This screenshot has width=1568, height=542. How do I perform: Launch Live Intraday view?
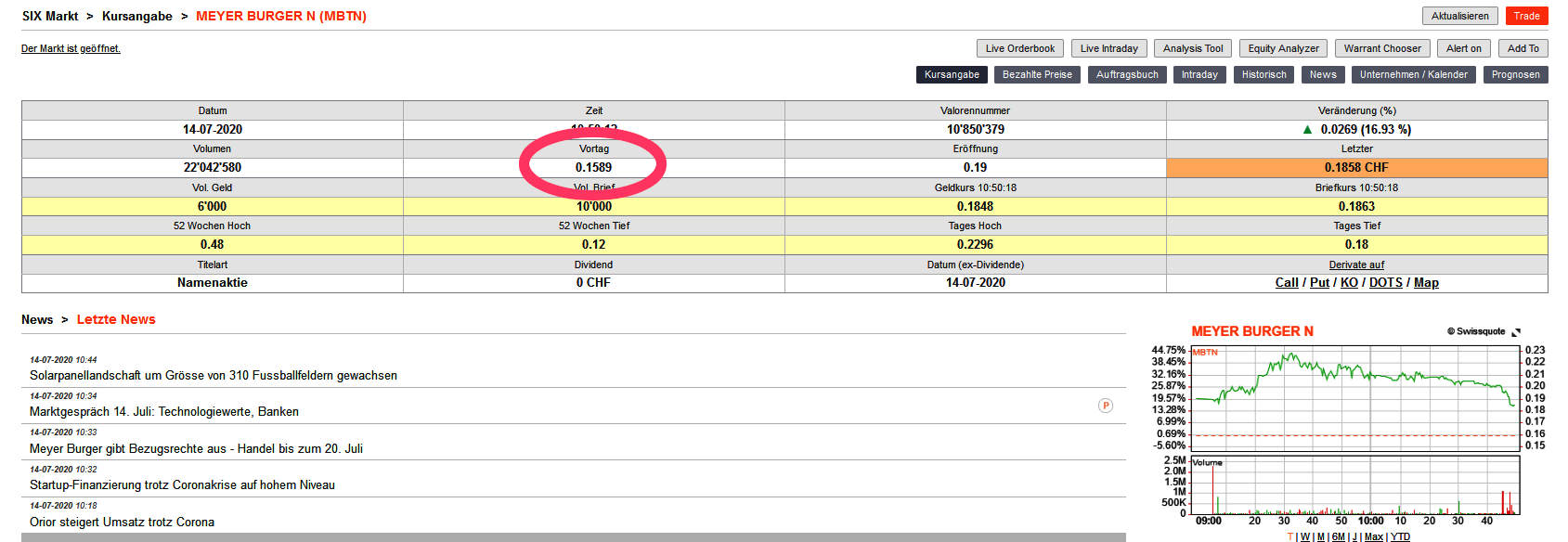coord(1109,48)
